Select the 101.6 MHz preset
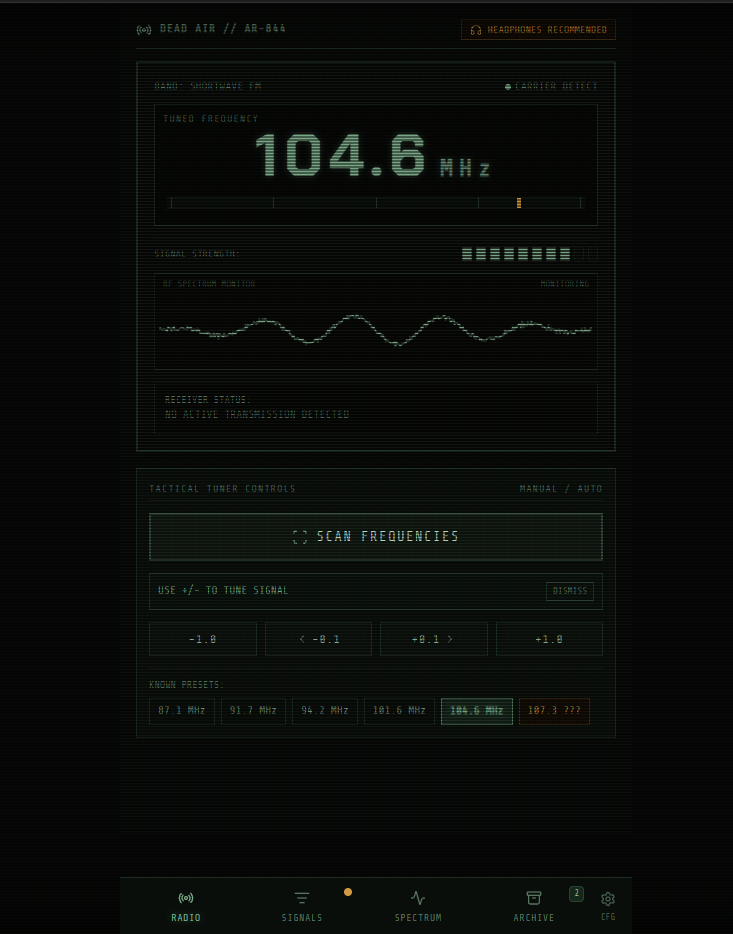733x934 pixels. [x=399, y=711]
